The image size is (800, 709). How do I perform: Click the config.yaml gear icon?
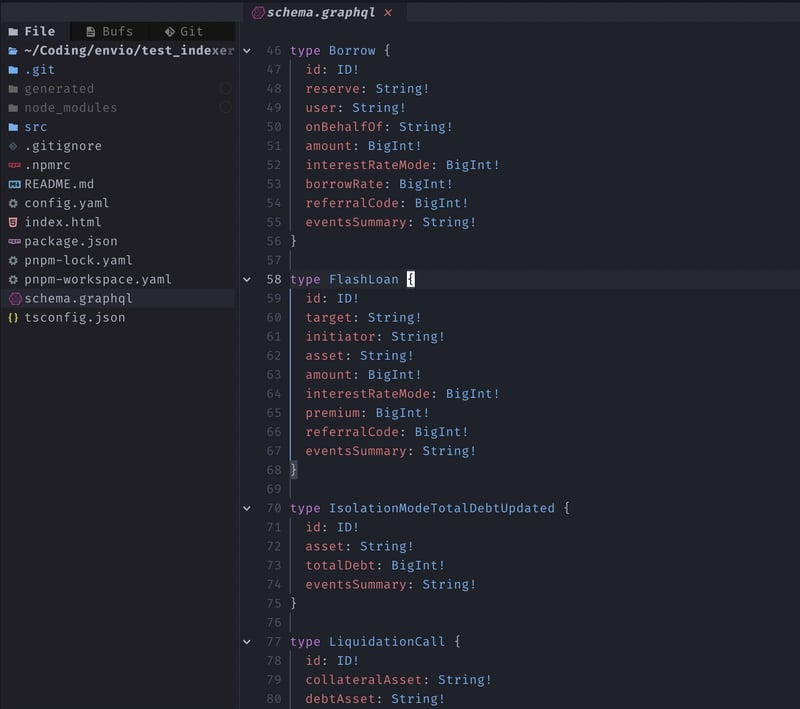tap(13, 203)
